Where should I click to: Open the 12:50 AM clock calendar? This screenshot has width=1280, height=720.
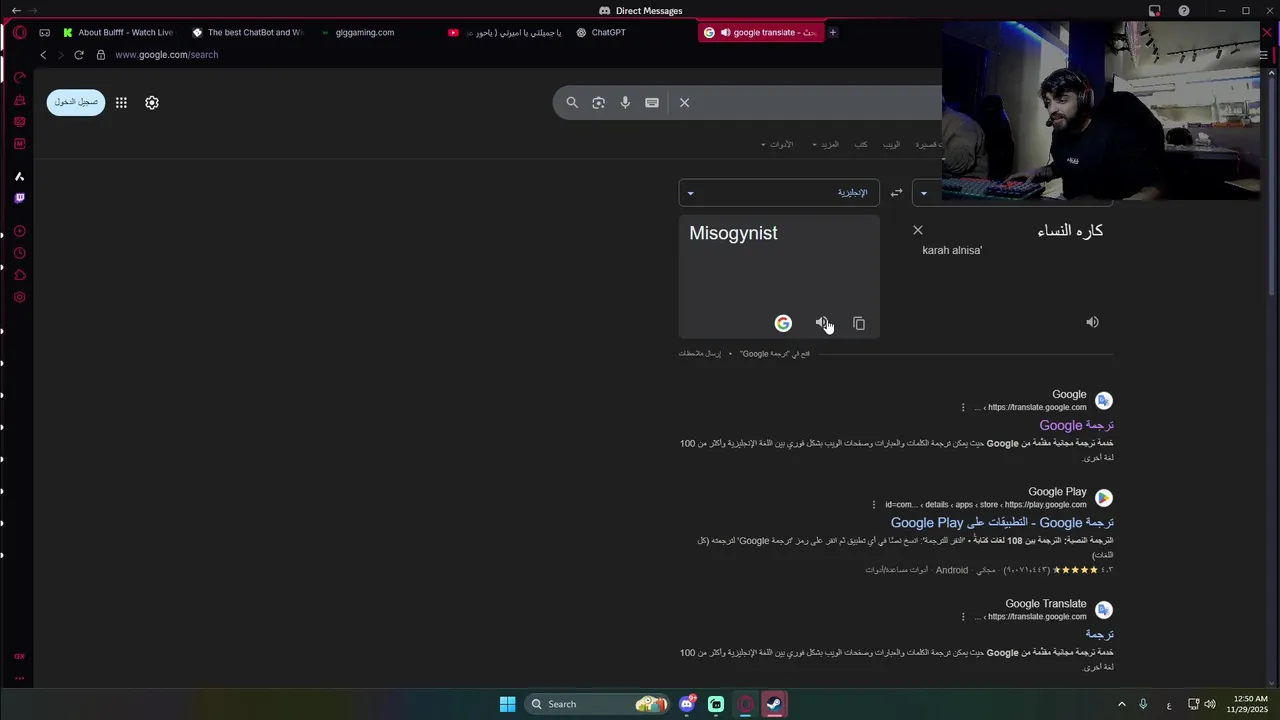1247,704
